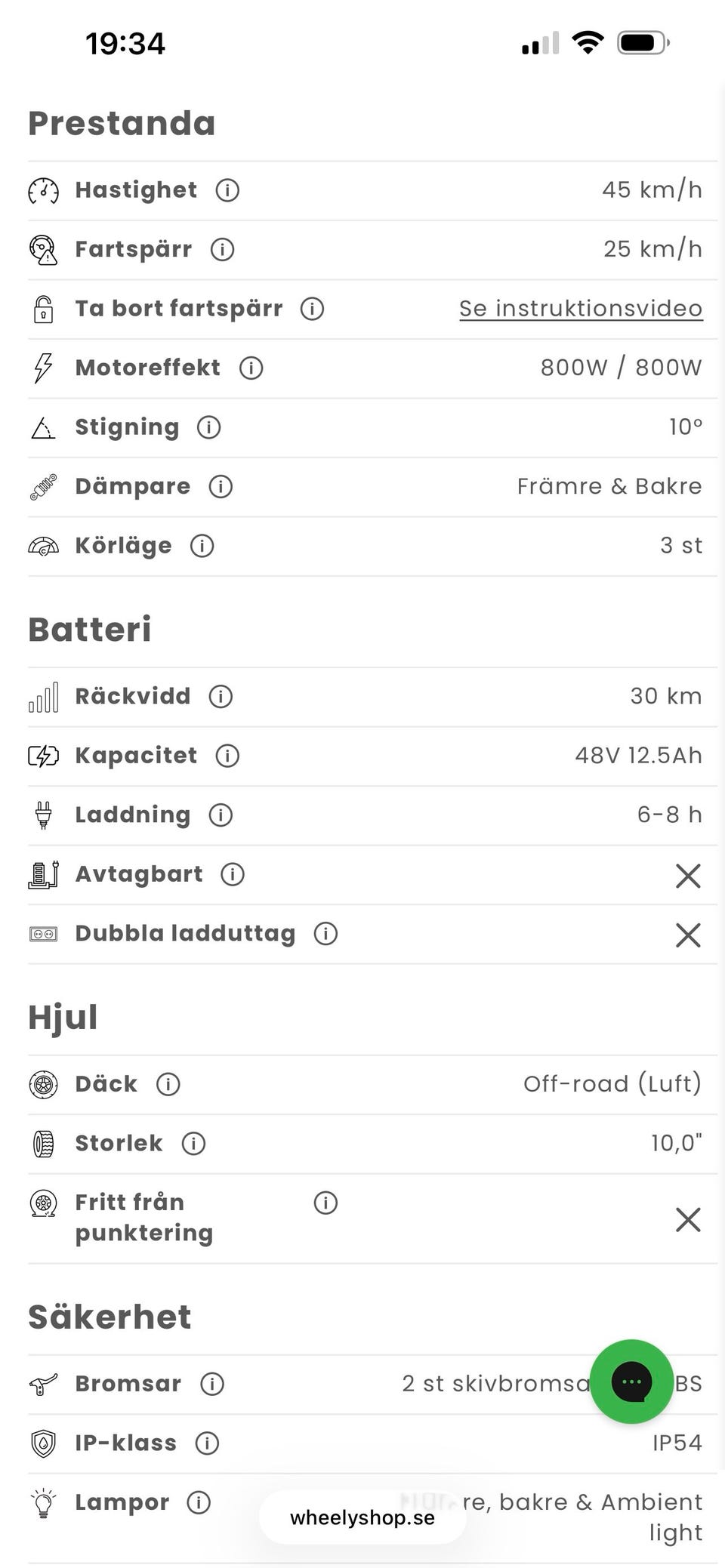Show Dämpare information icon

tap(221, 486)
